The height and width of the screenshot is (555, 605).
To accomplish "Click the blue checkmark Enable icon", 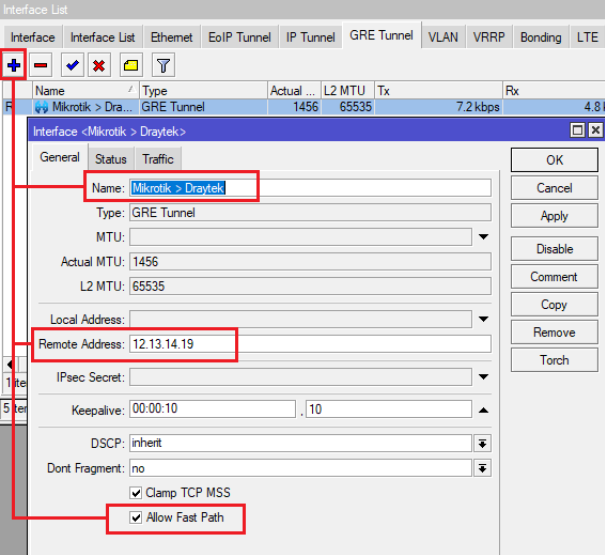I will click(72, 66).
